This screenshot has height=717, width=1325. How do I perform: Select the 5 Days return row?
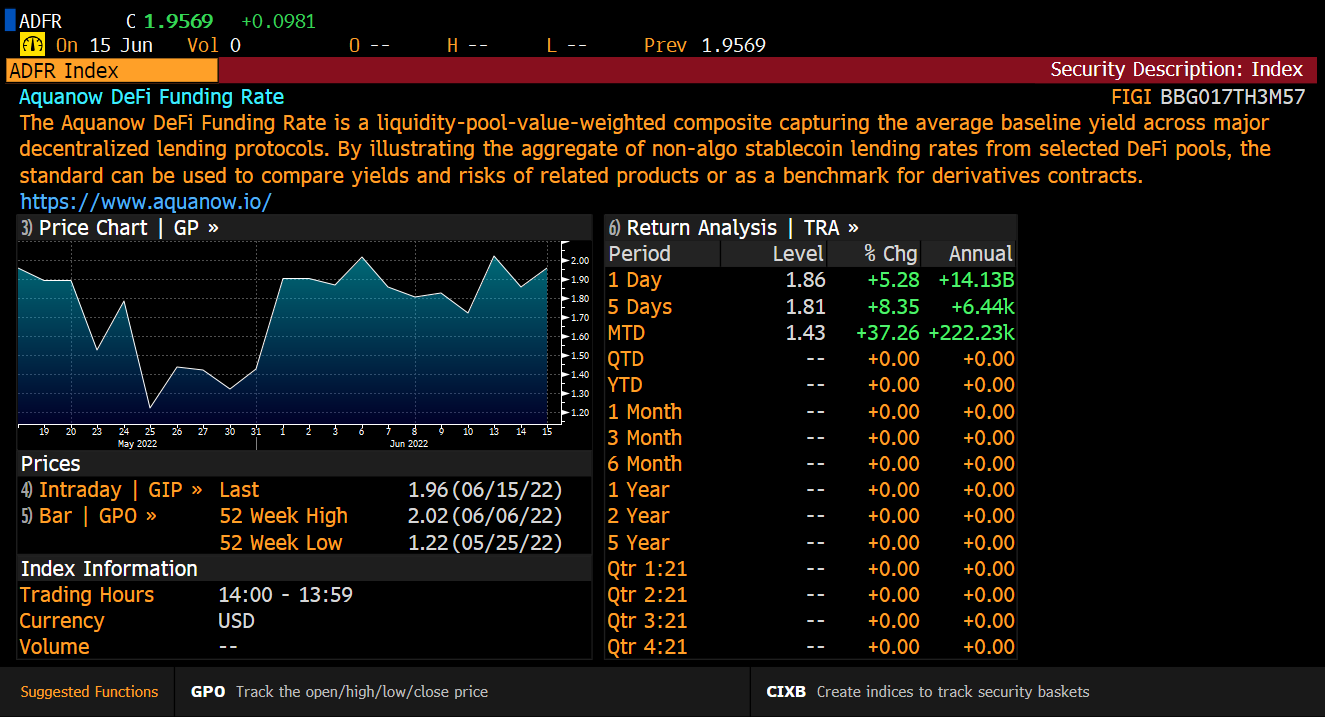pos(810,307)
